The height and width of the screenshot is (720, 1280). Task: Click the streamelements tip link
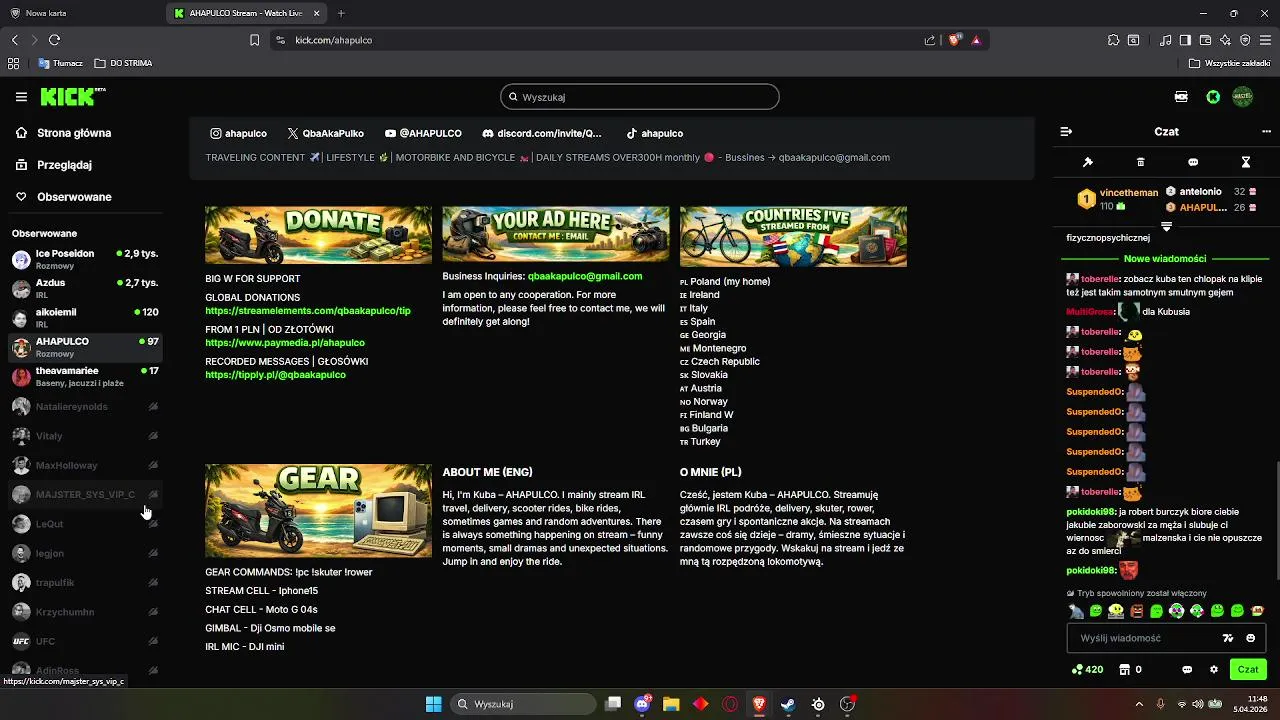308,311
